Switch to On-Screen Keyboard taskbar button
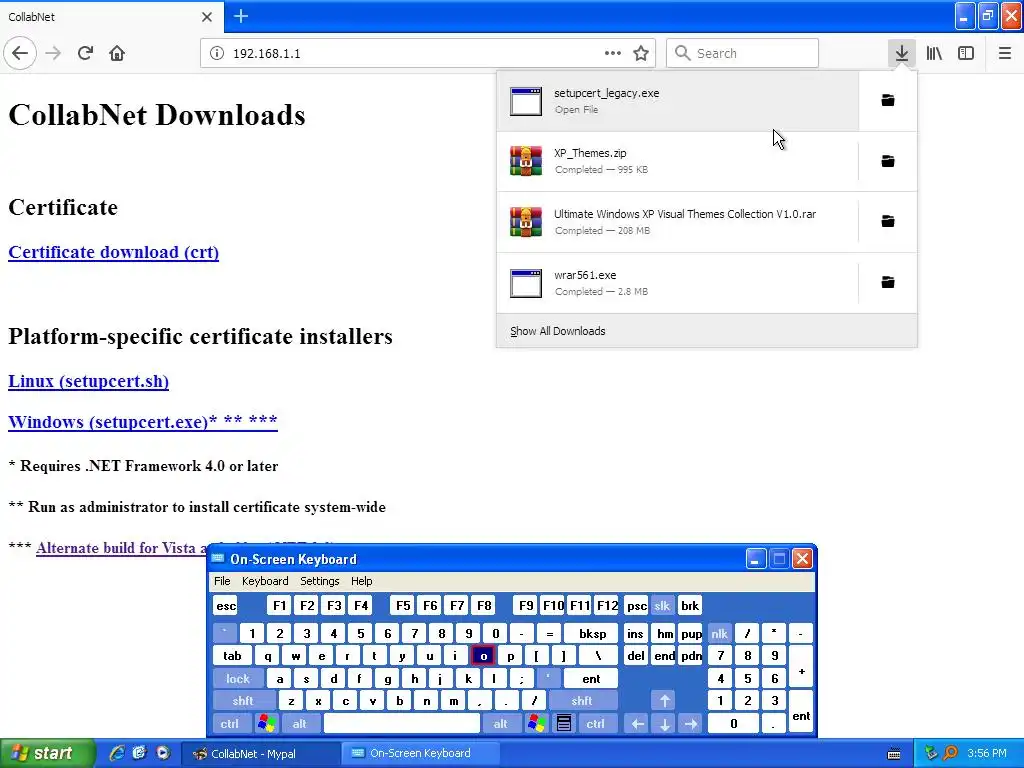 point(419,754)
